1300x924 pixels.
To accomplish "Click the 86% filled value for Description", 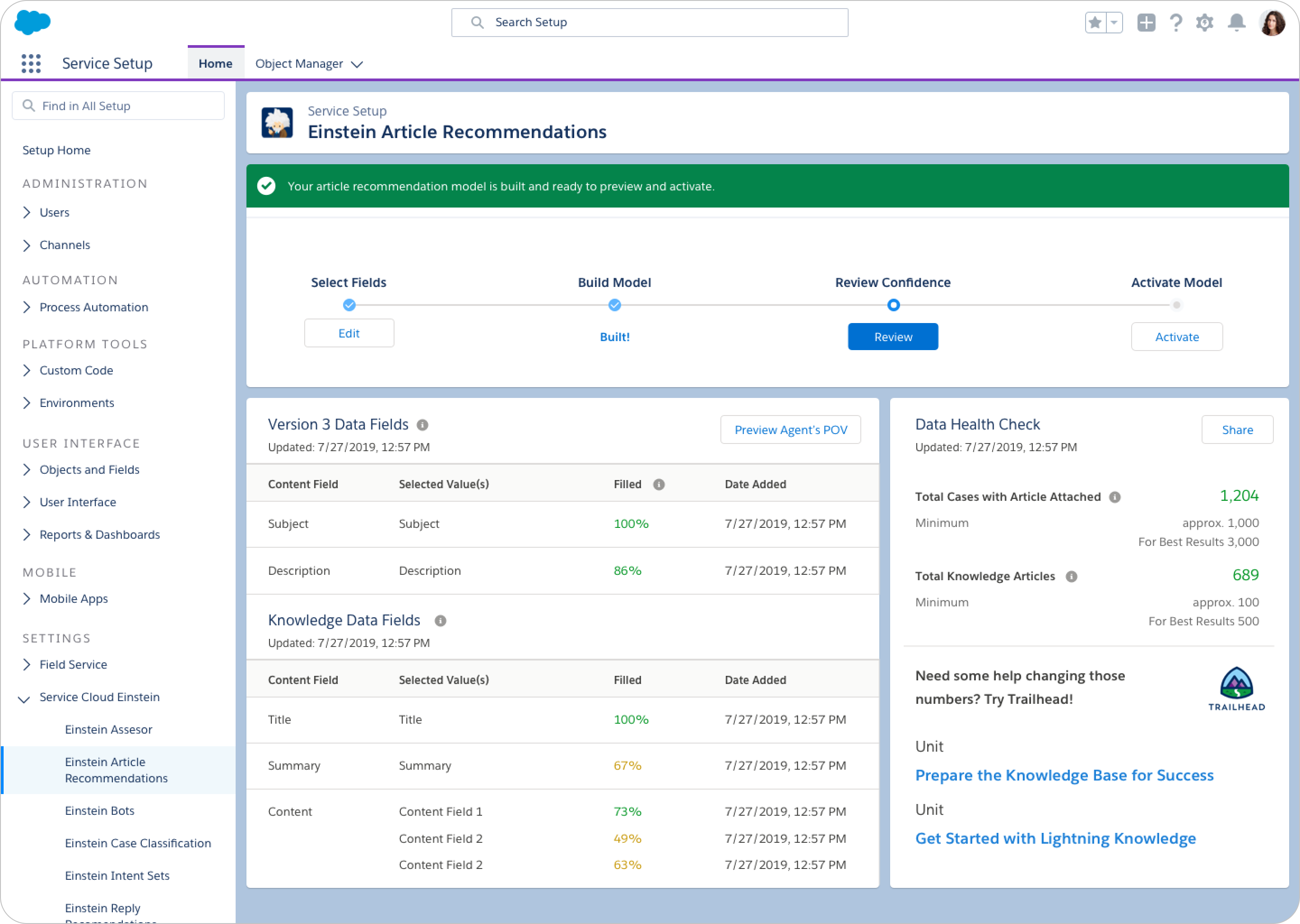I will pyautogui.click(x=627, y=571).
